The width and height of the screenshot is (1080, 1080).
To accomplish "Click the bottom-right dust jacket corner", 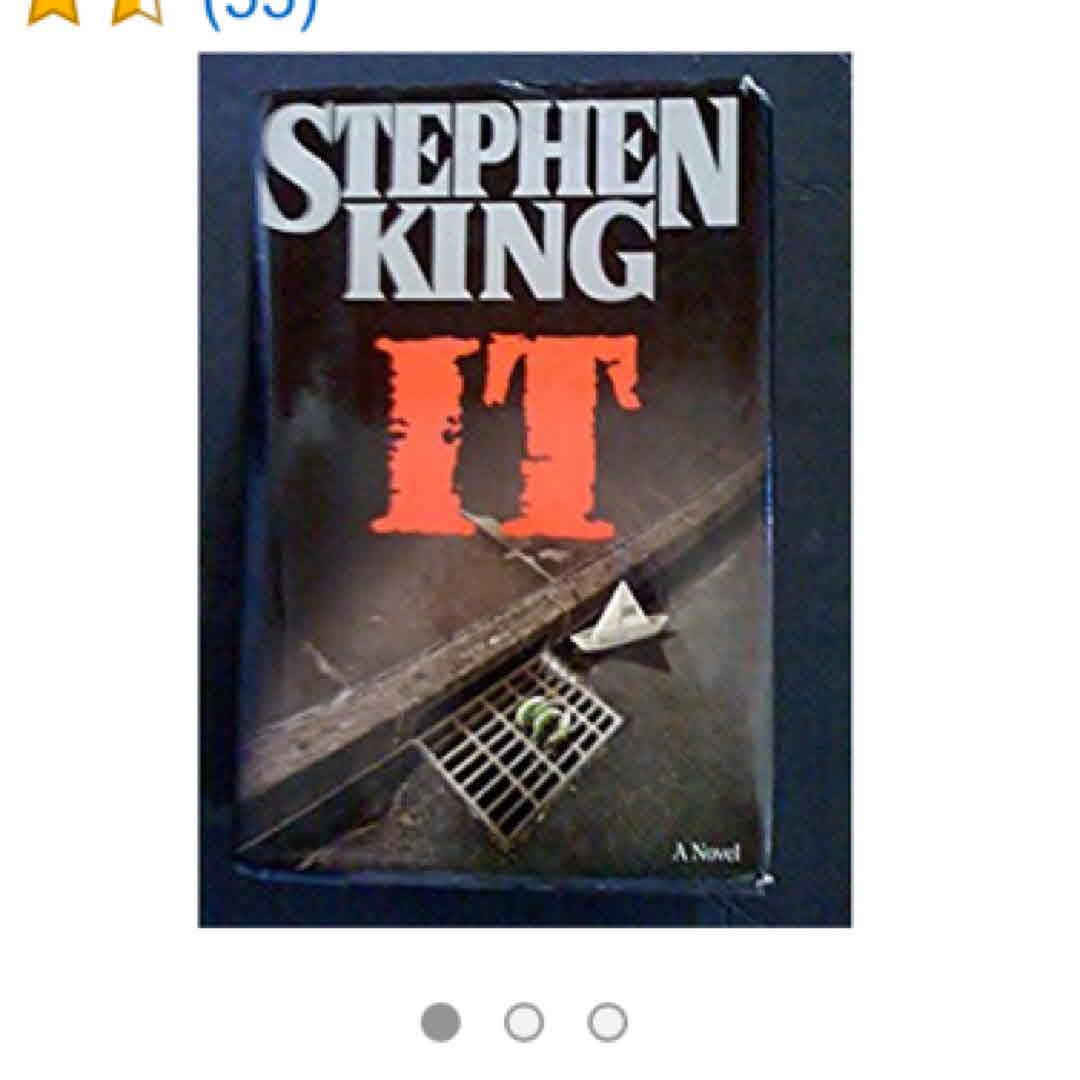I will (763, 880).
